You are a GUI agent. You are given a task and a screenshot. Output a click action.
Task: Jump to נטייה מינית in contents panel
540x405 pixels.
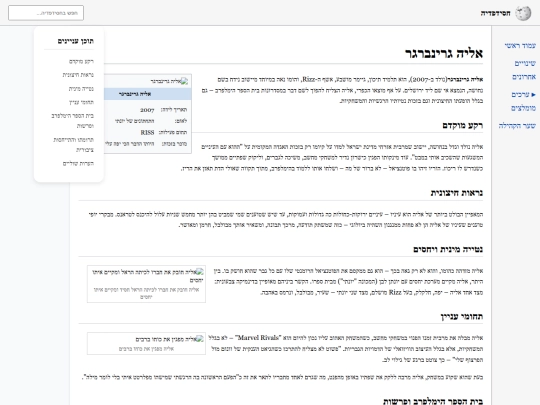coord(81,89)
